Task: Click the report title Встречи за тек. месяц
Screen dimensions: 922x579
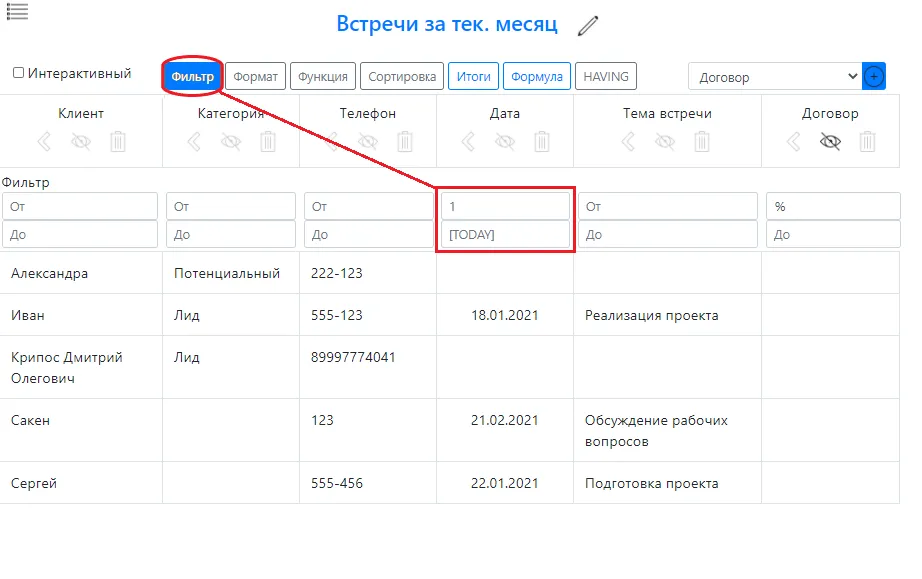Action: coord(447,24)
